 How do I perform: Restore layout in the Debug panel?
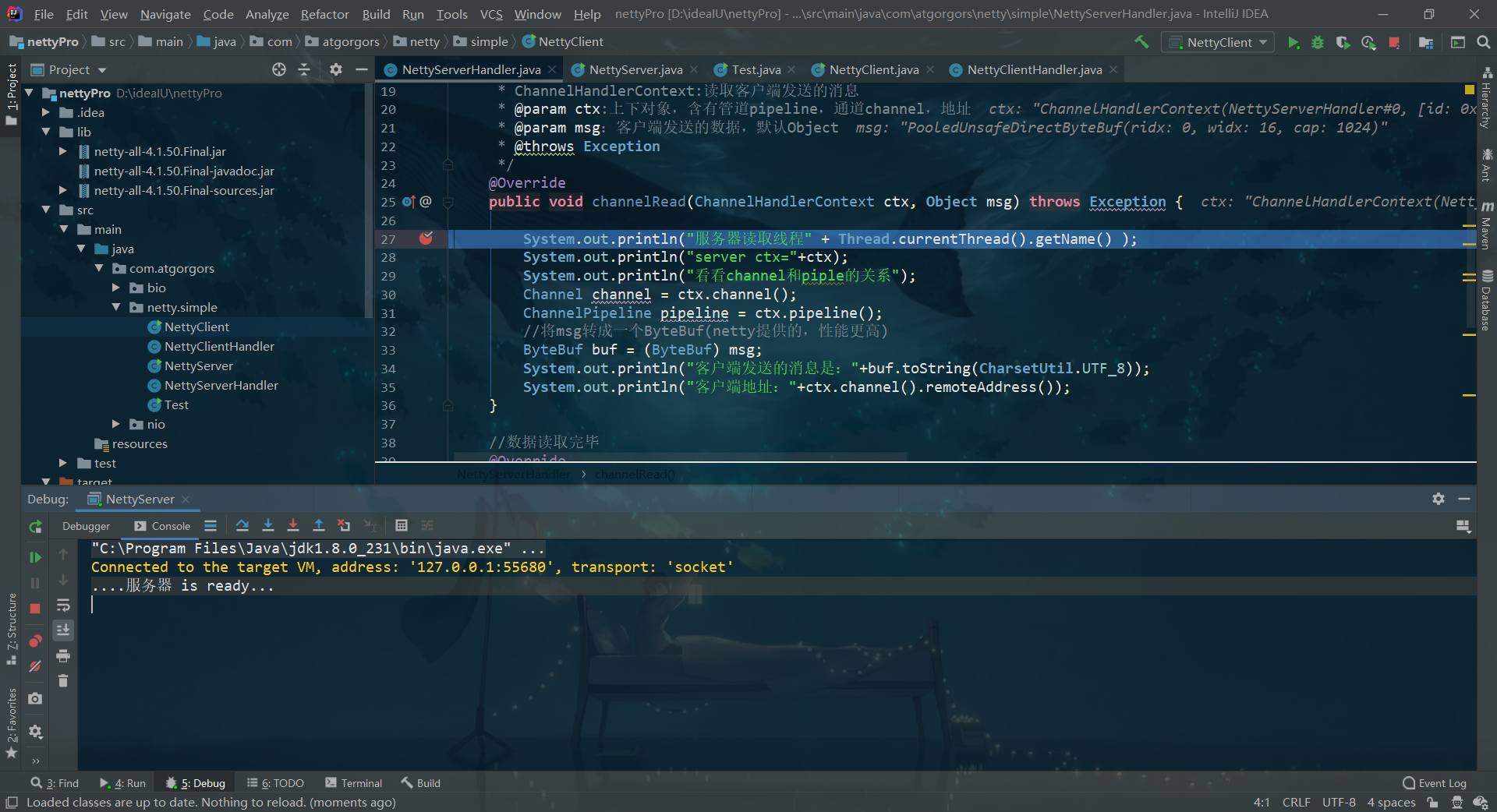coord(1463,527)
